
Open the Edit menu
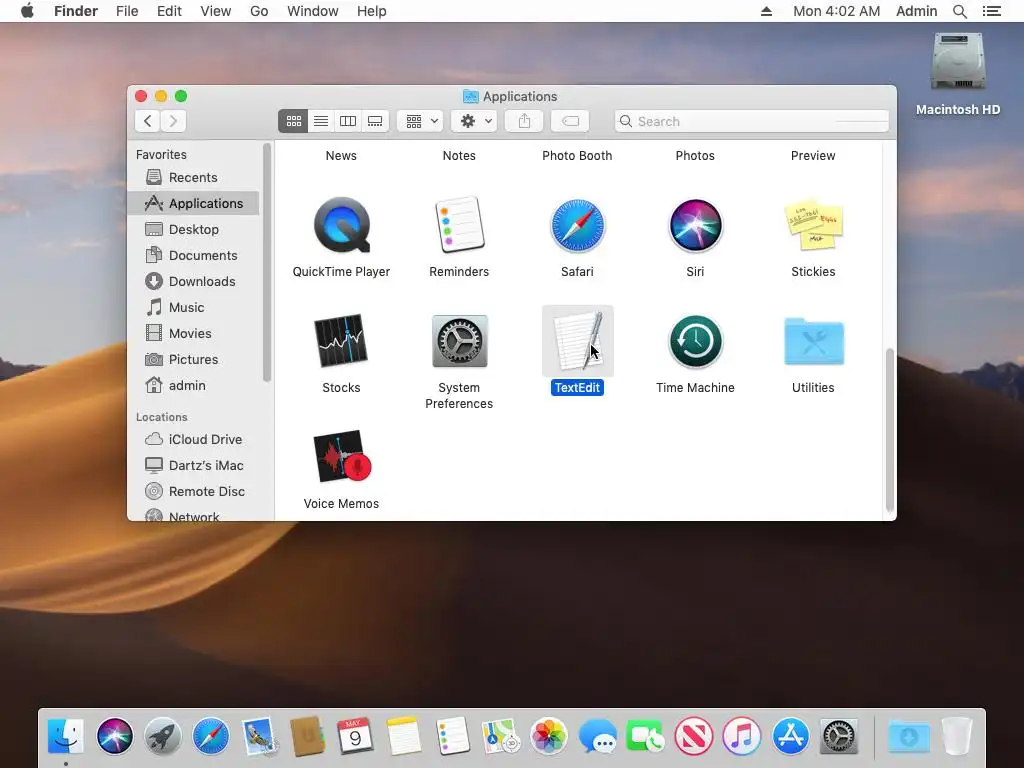(169, 11)
